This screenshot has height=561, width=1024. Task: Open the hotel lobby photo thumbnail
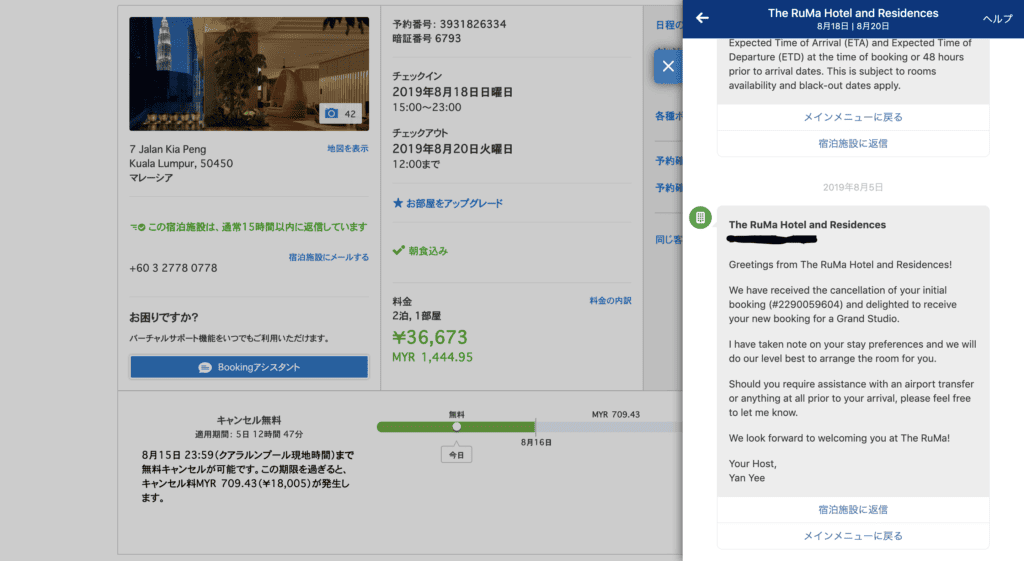pos(249,74)
